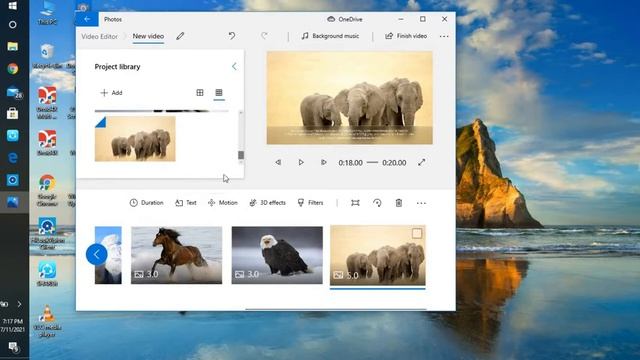This screenshot has height=360, width=640.
Task: Open File Explorer from the taskbar
Action: tap(13, 47)
